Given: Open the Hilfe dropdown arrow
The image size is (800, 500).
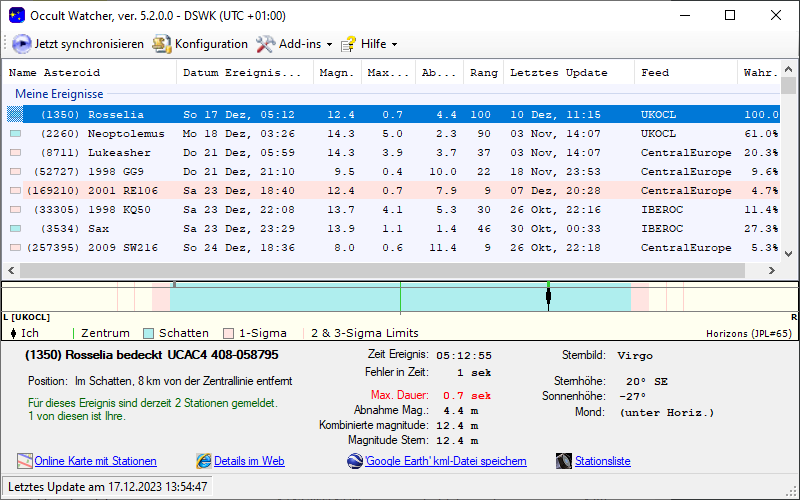Looking at the screenshot, I should click(394, 45).
